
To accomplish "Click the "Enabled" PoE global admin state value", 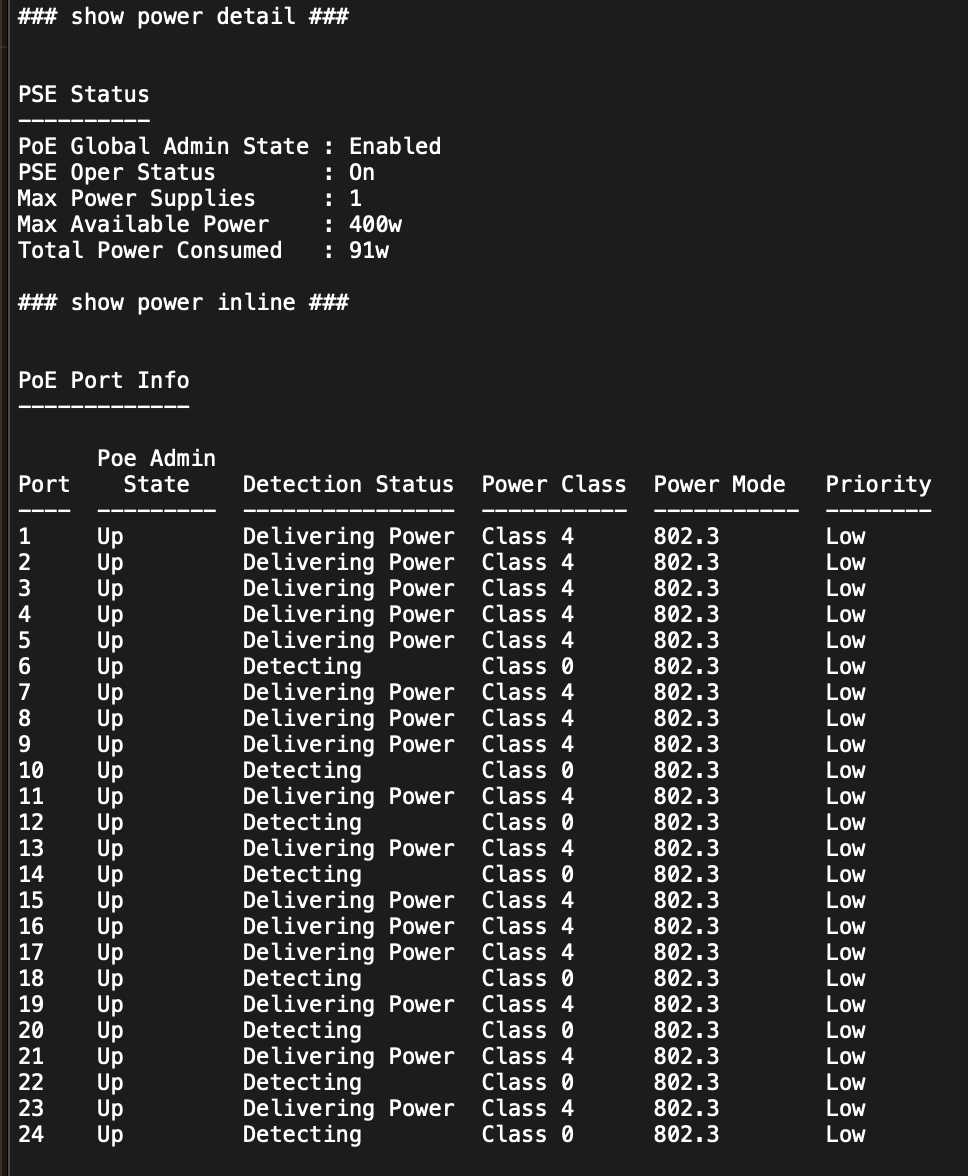I will (394, 146).
